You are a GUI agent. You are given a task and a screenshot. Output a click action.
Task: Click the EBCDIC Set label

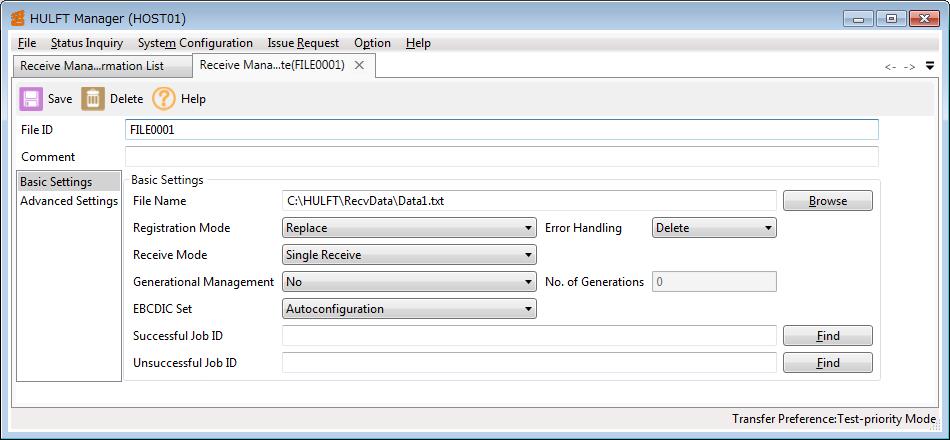[x=162, y=308]
